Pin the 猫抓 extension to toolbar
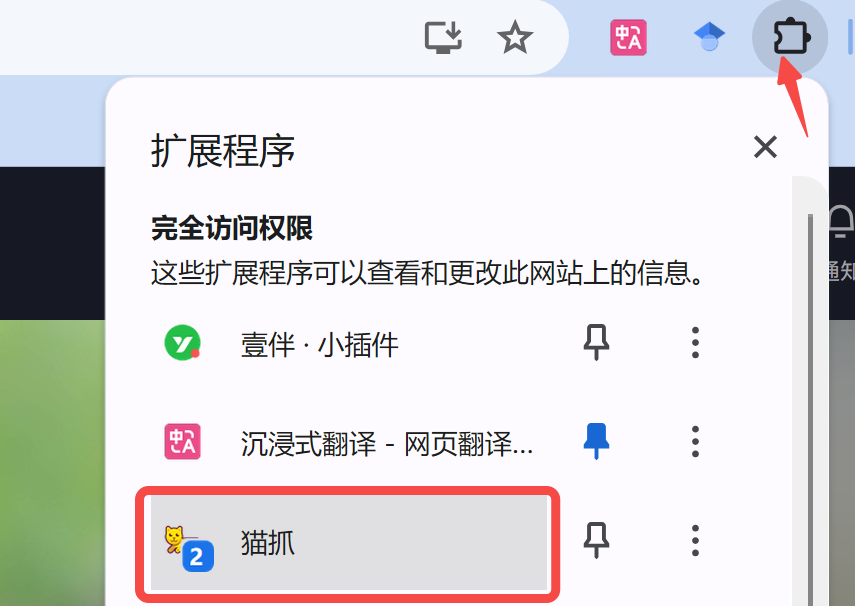Screen dimensions: 855x606 (596, 540)
